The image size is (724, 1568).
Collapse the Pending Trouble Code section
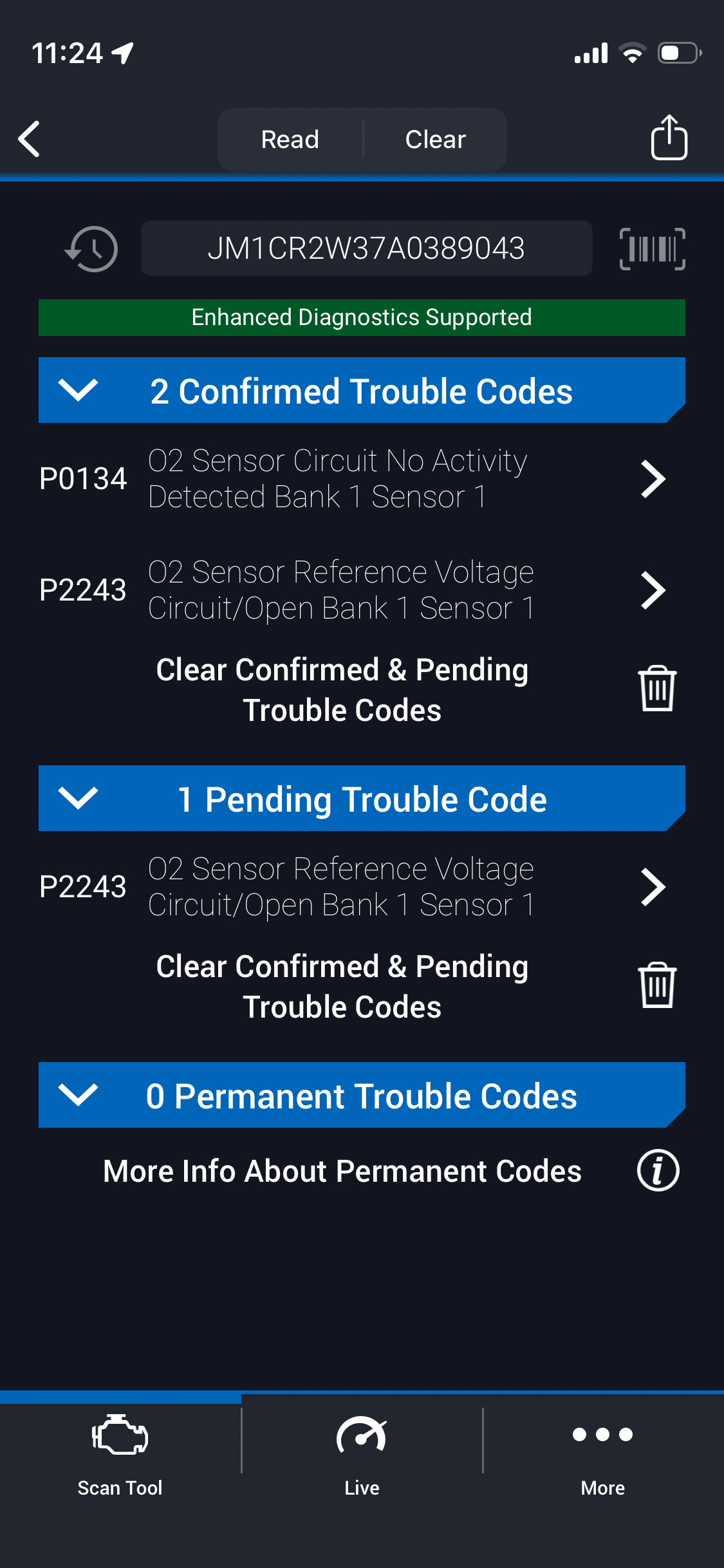tap(78, 798)
